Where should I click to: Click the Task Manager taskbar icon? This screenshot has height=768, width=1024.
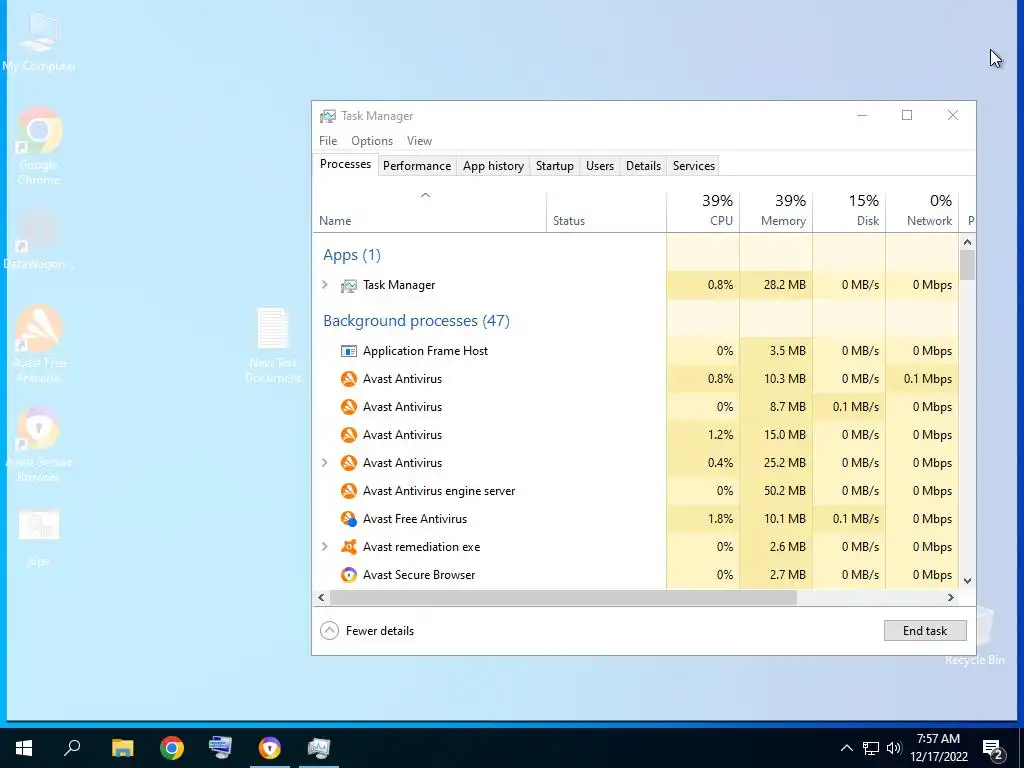(x=319, y=748)
